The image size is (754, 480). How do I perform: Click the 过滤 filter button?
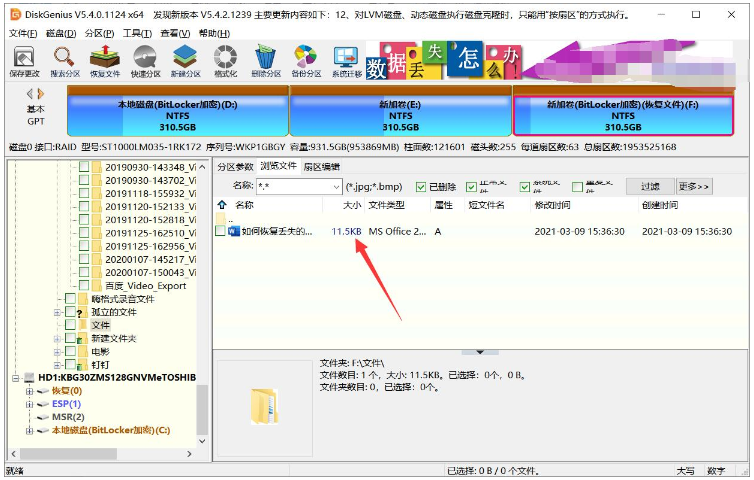(x=650, y=186)
